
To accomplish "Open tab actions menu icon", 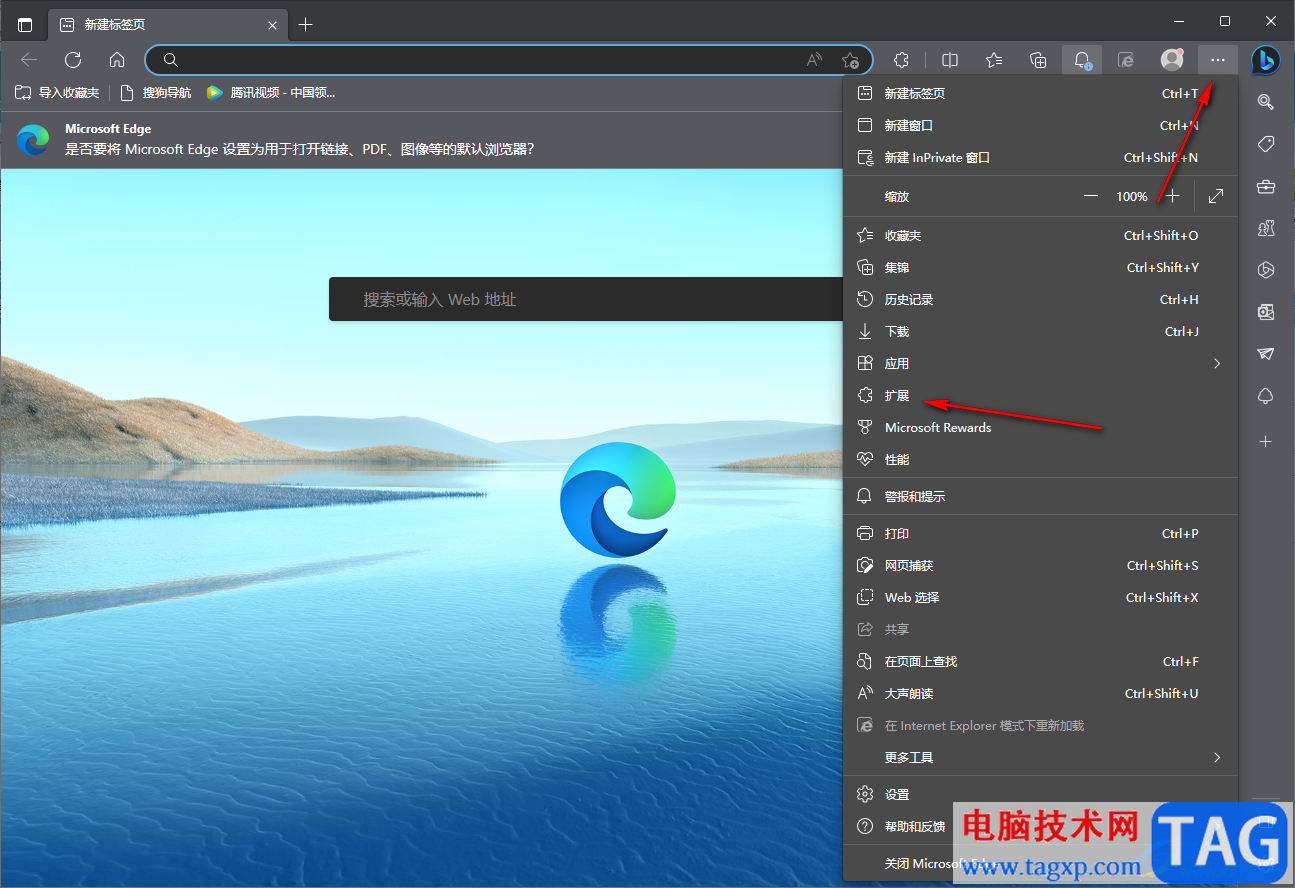I will (x=25, y=25).
